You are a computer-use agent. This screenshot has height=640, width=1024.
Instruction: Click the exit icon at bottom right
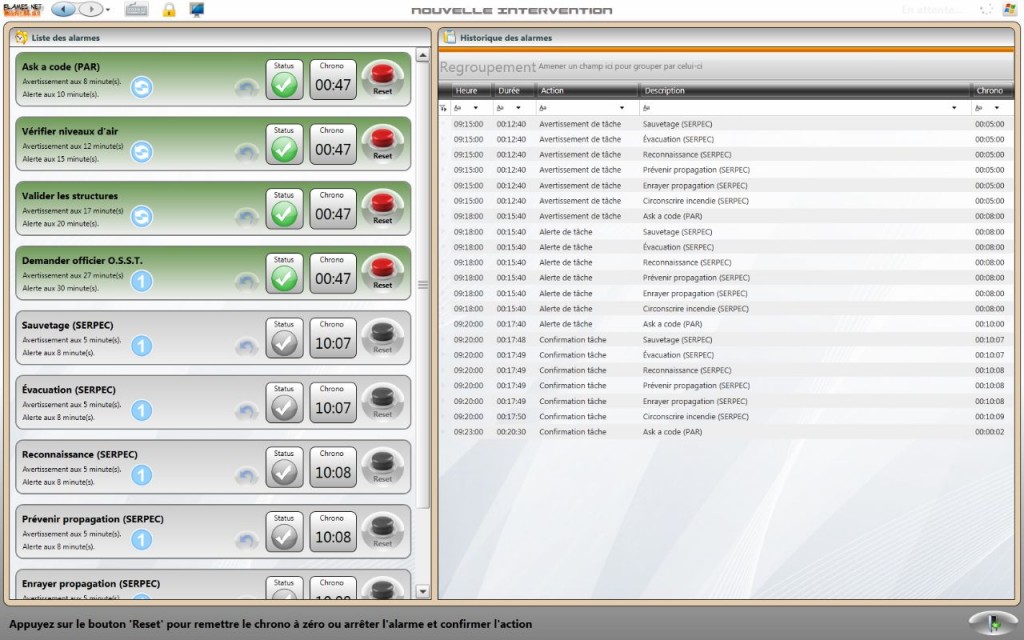click(x=993, y=623)
